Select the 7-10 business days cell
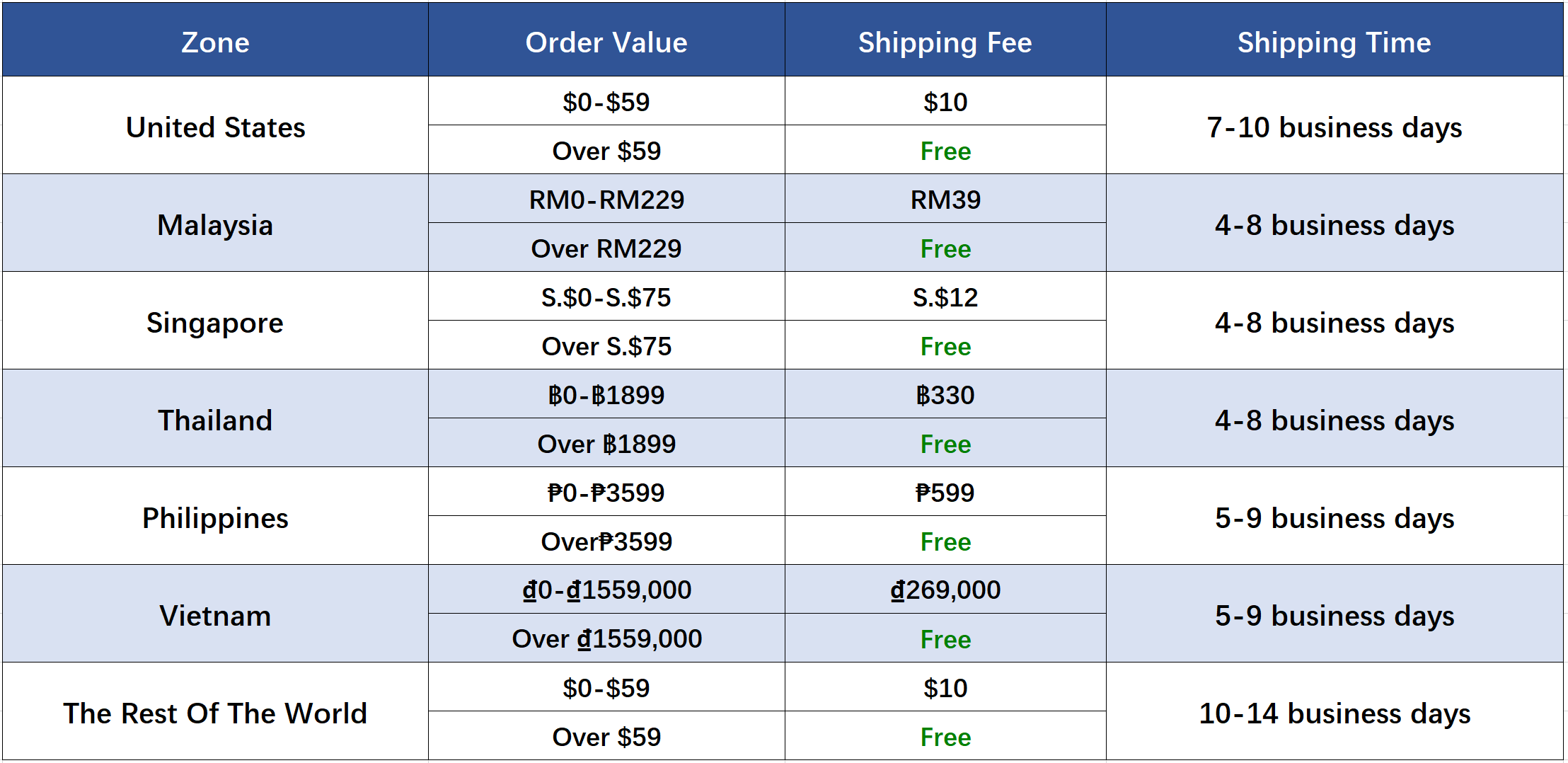 1334,127
